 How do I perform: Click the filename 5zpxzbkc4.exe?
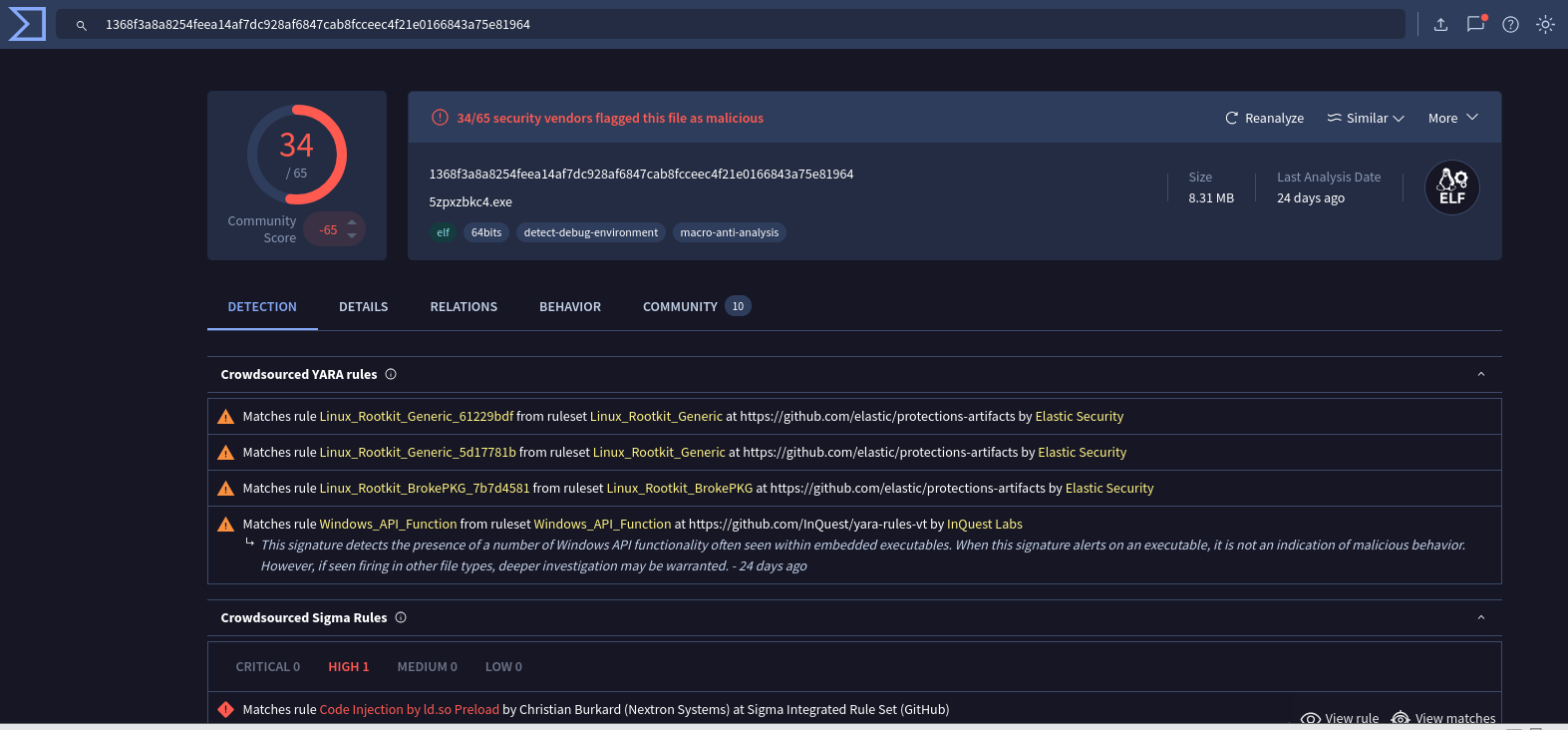[x=470, y=202]
